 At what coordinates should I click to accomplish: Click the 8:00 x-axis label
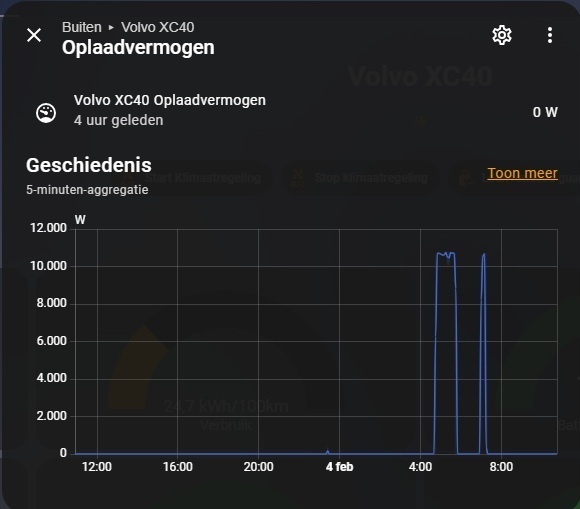(501, 467)
